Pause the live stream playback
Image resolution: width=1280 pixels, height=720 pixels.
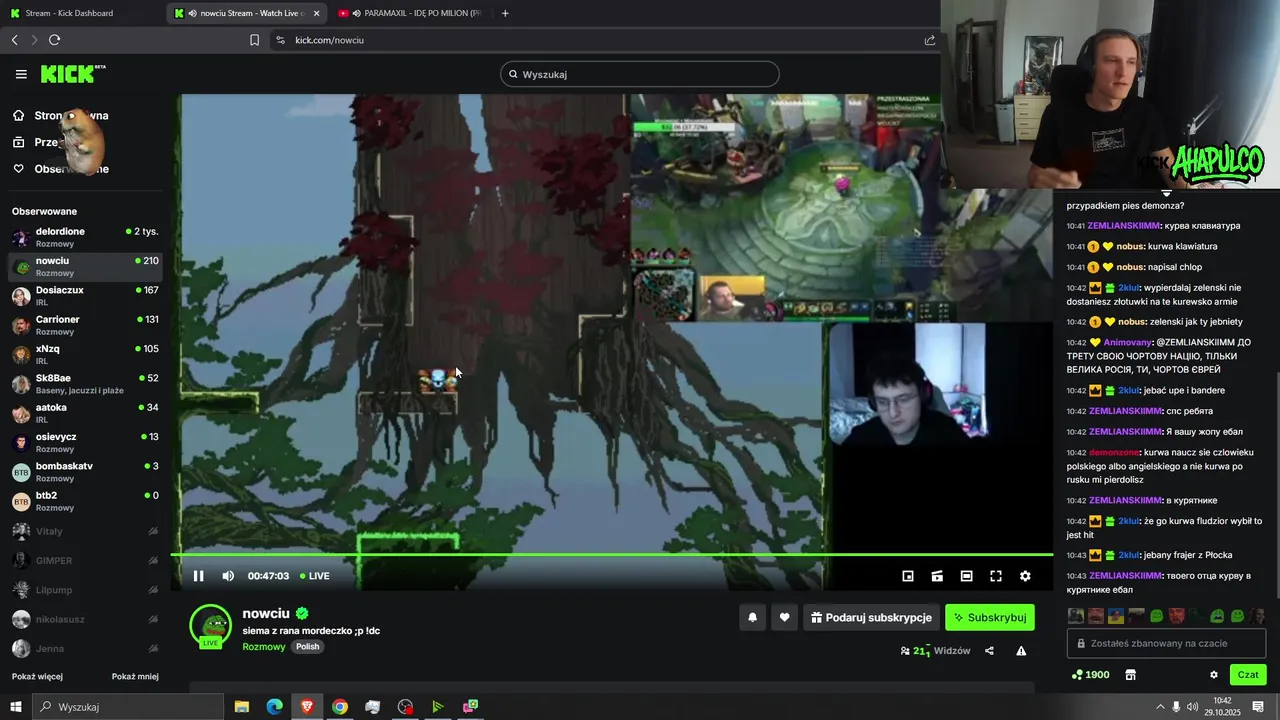click(x=198, y=576)
